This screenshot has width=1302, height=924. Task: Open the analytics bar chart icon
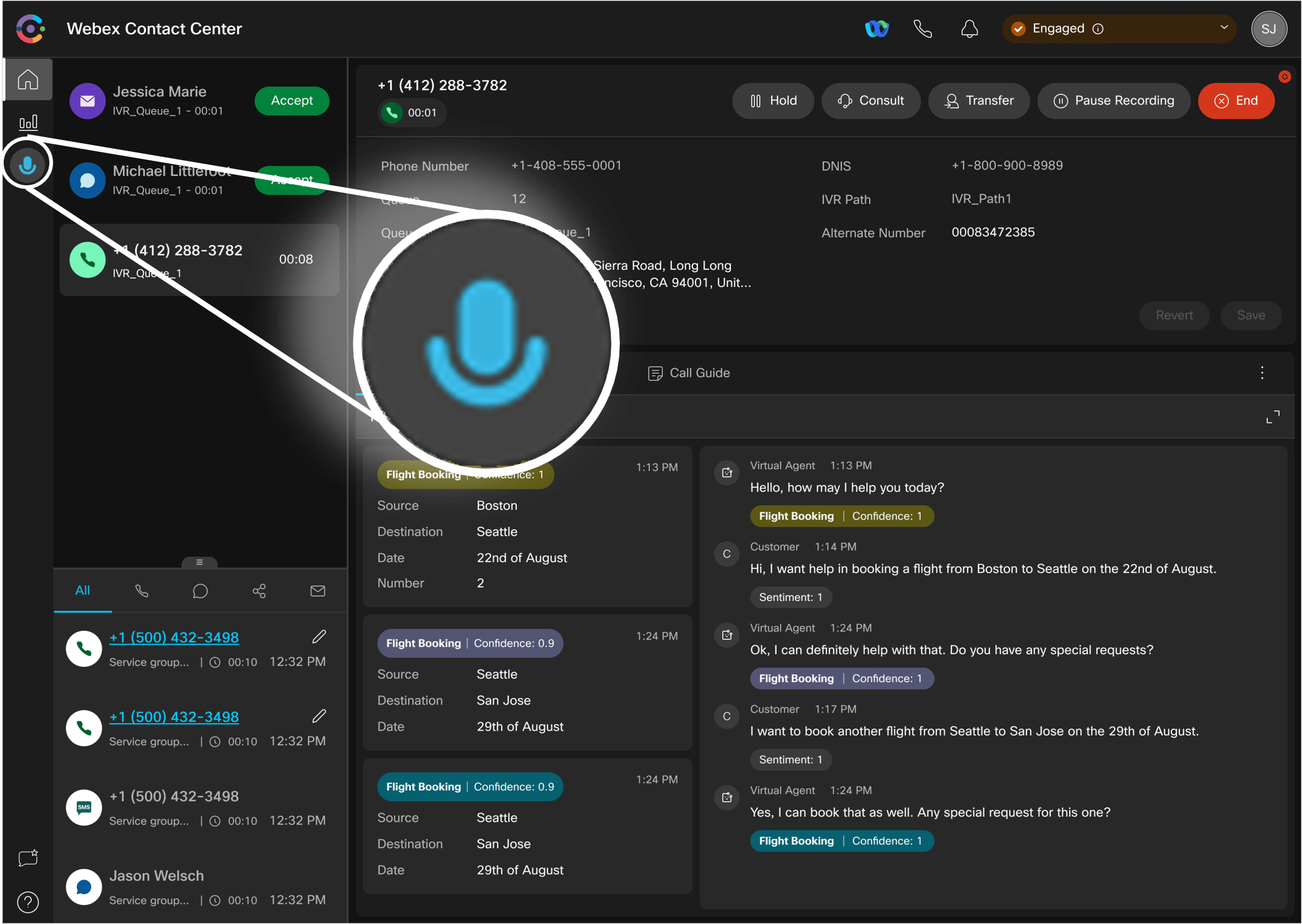click(x=27, y=122)
